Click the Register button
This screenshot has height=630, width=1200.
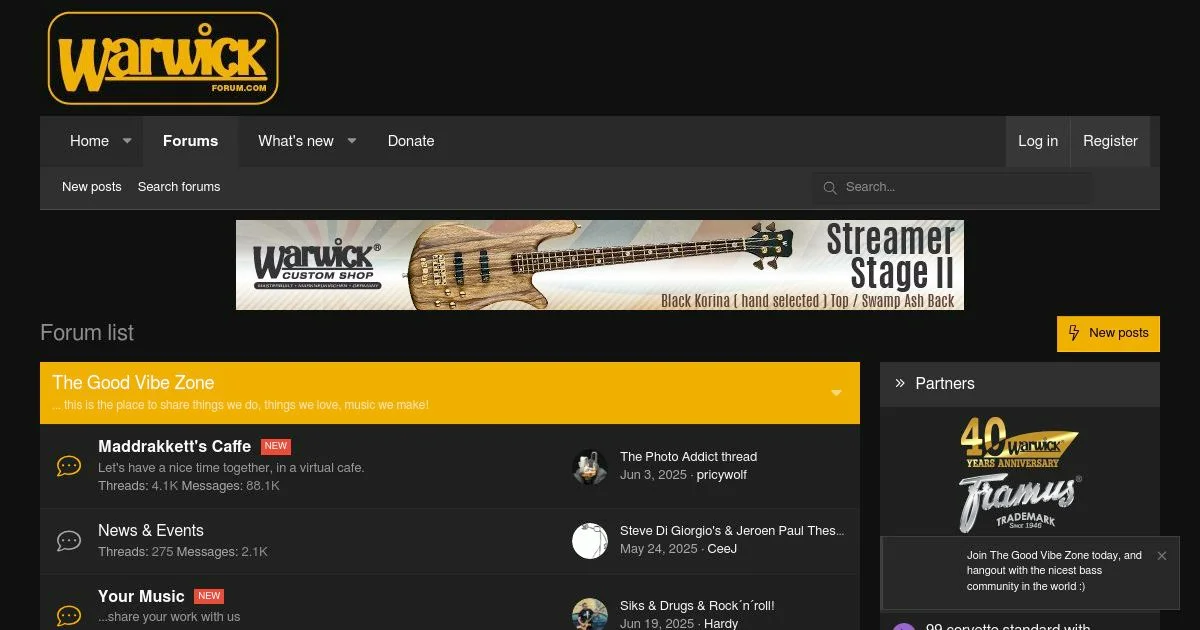click(1110, 141)
